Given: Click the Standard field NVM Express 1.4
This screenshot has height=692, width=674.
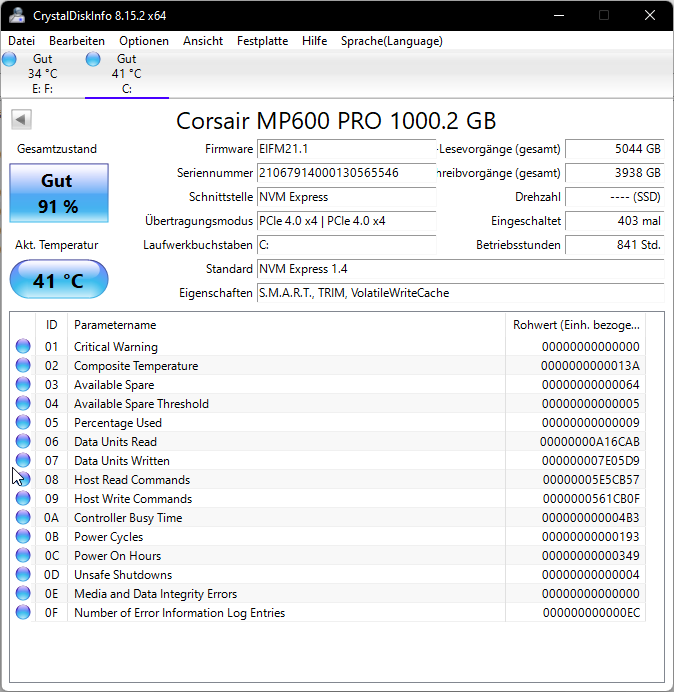Looking at the screenshot, I should coord(460,269).
